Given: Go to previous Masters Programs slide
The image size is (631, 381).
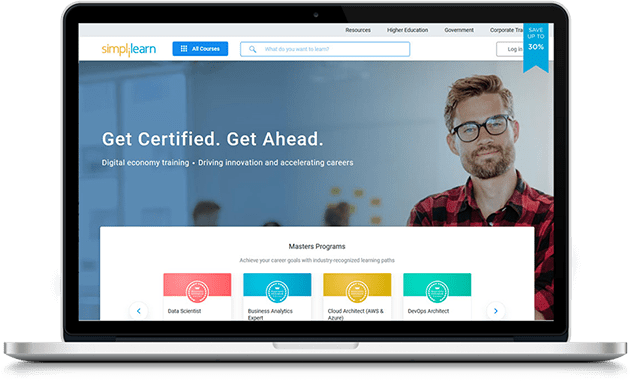Looking at the screenshot, I should pyautogui.click(x=138, y=311).
